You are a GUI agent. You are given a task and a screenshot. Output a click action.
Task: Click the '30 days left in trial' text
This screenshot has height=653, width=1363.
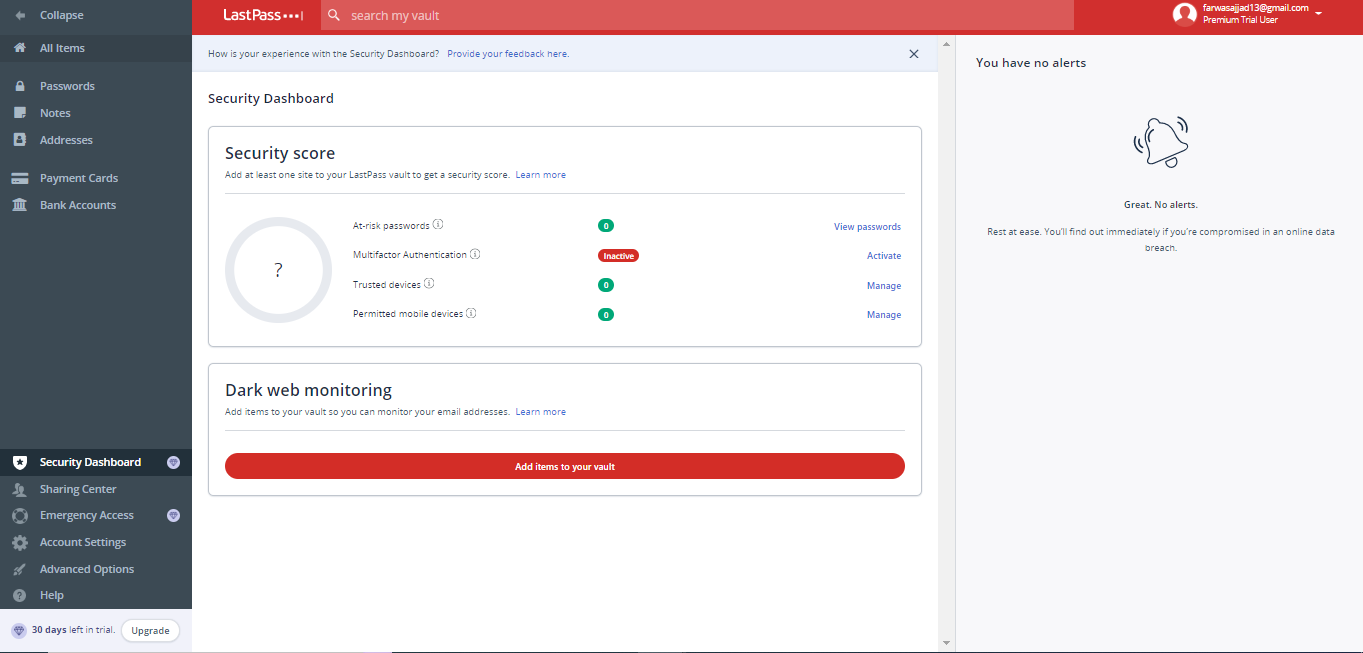tap(73, 631)
